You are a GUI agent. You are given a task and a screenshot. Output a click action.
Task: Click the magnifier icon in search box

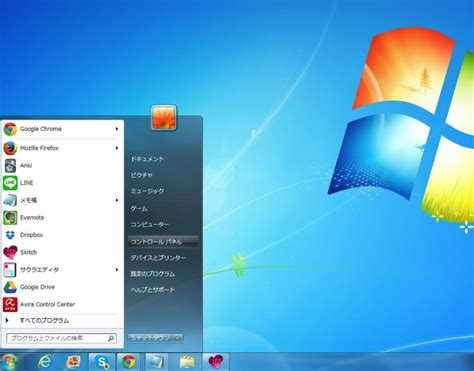click(x=111, y=338)
